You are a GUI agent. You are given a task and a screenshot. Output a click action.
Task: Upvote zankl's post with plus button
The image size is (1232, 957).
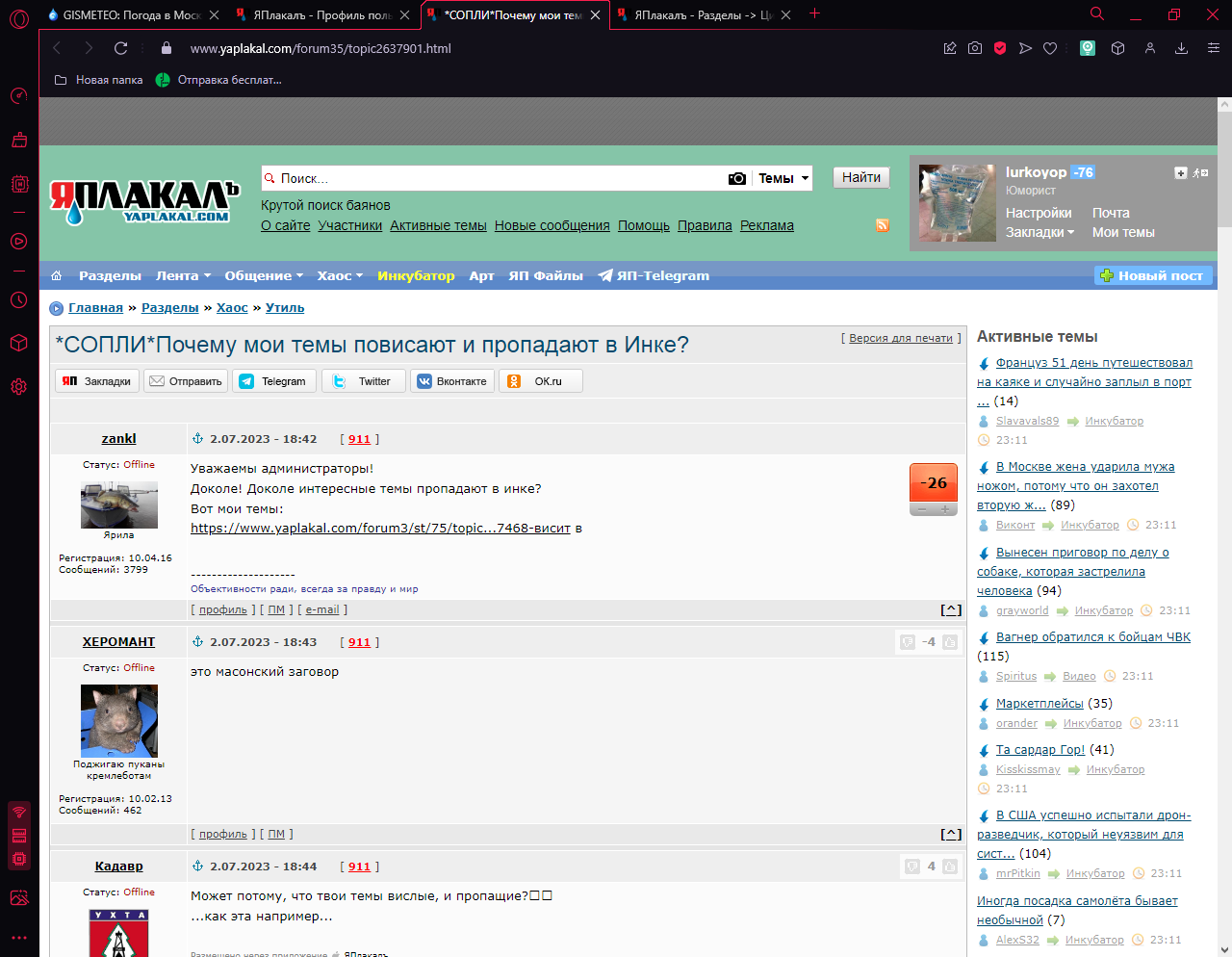click(x=945, y=509)
